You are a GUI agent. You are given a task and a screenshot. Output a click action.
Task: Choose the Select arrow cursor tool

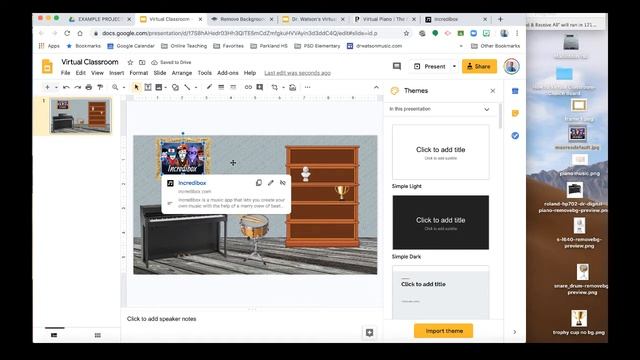tap(137, 87)
